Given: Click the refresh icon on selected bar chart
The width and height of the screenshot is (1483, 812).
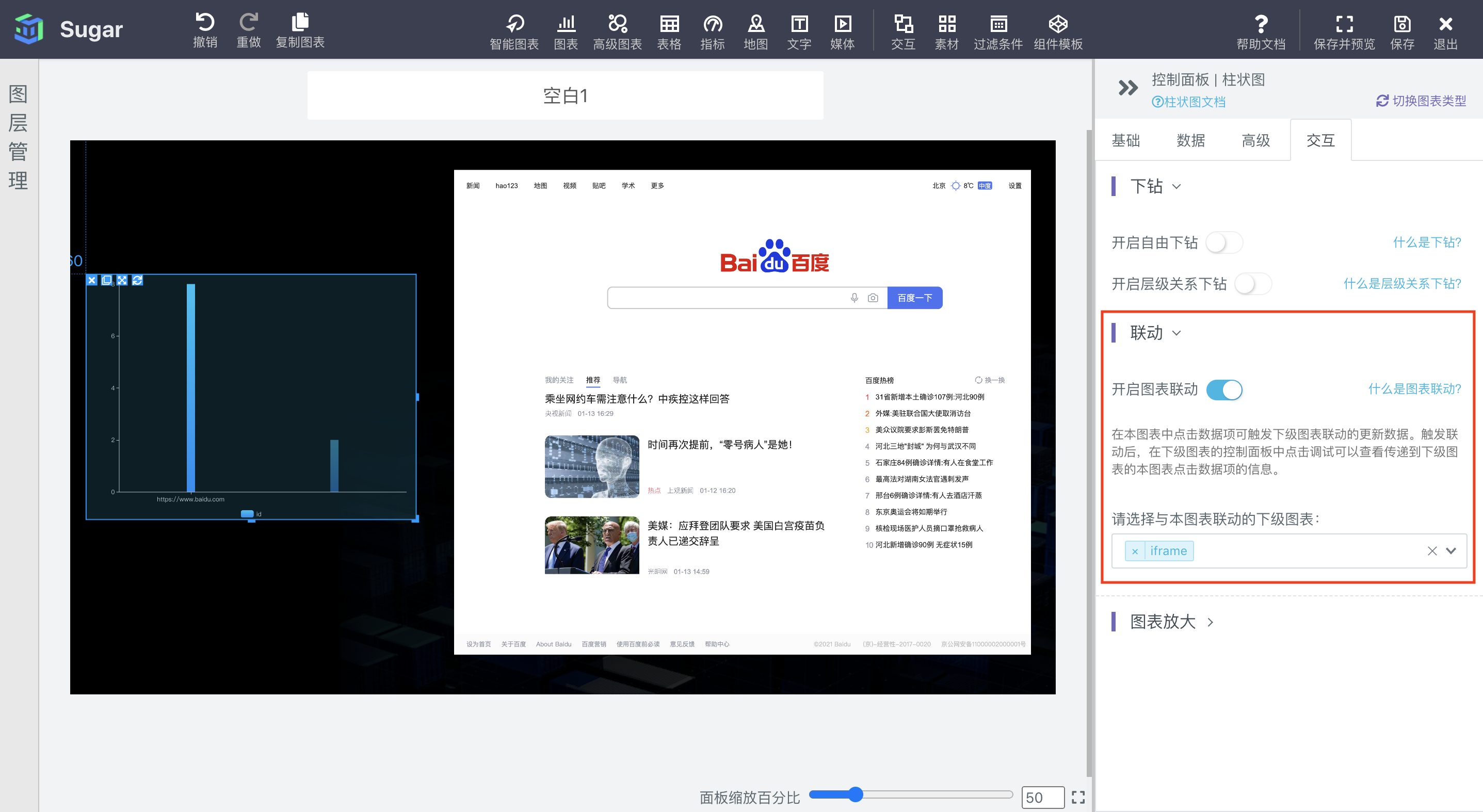Looking at the screenshot, I should click(137, 280).
